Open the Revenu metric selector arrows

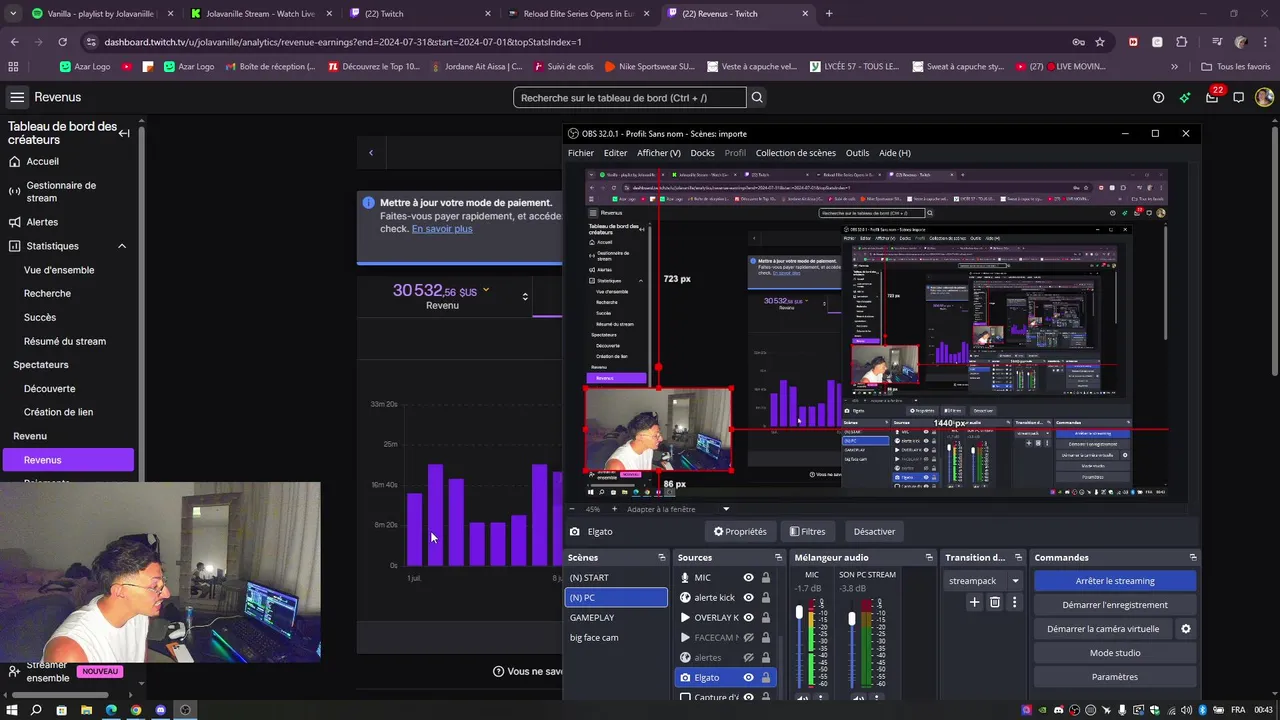[x=525, y=296]
